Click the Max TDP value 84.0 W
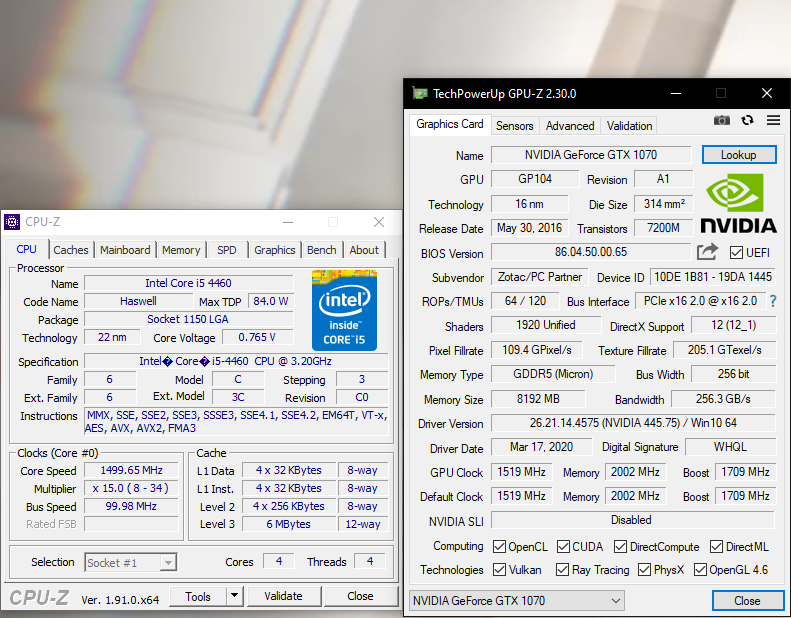Viewport: 791px width, 618px height. pos(271,301)
